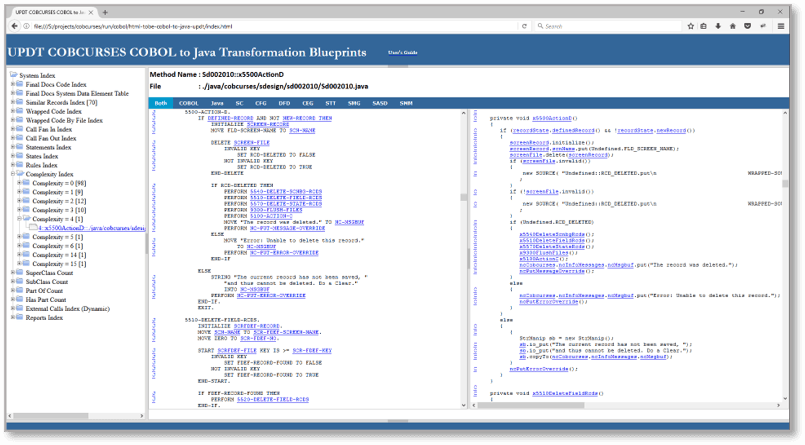Open the SNM tab
Viewport: 805px width, 445px height.
pos(406,103)
